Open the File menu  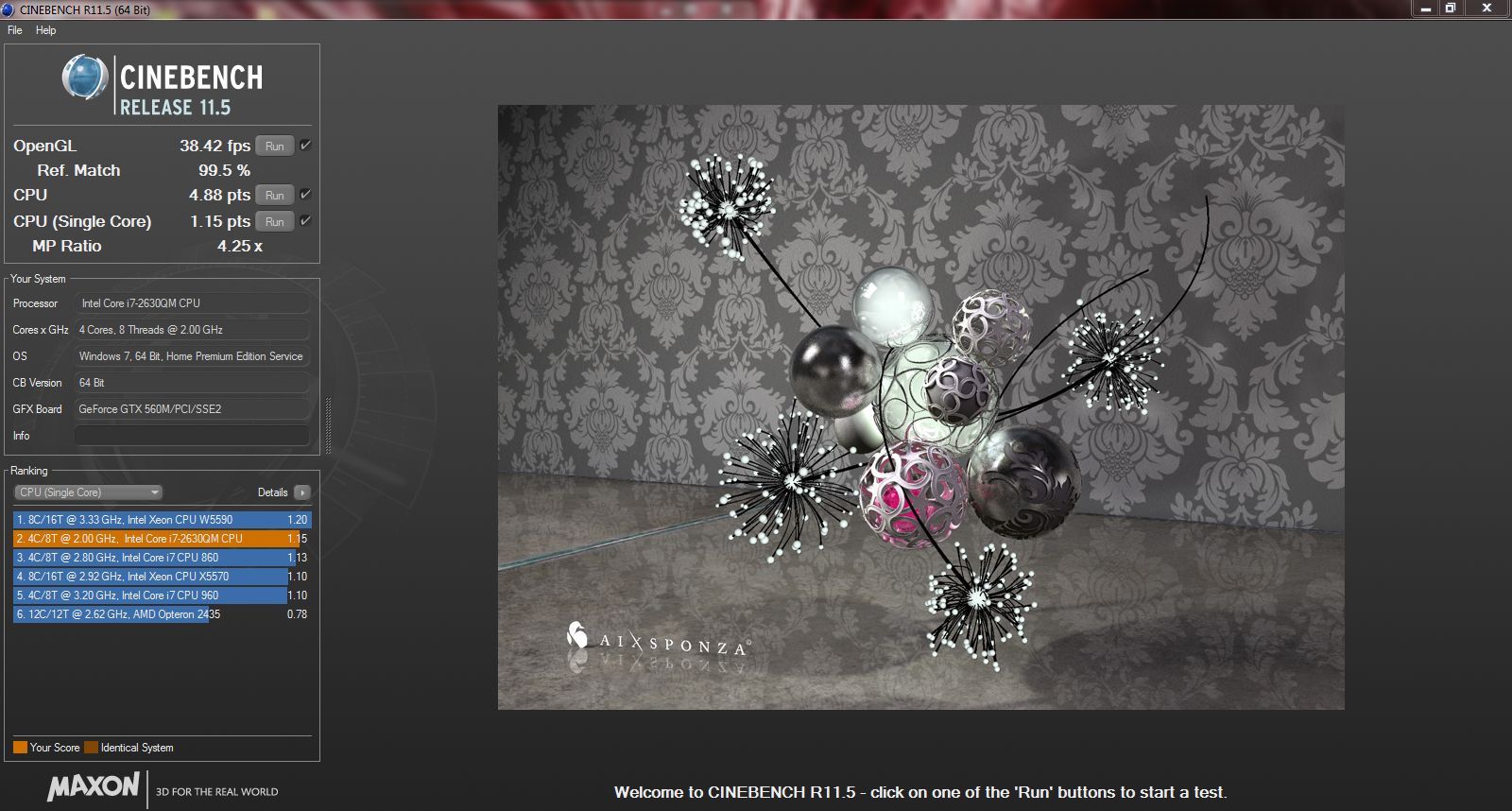[15, 30]
